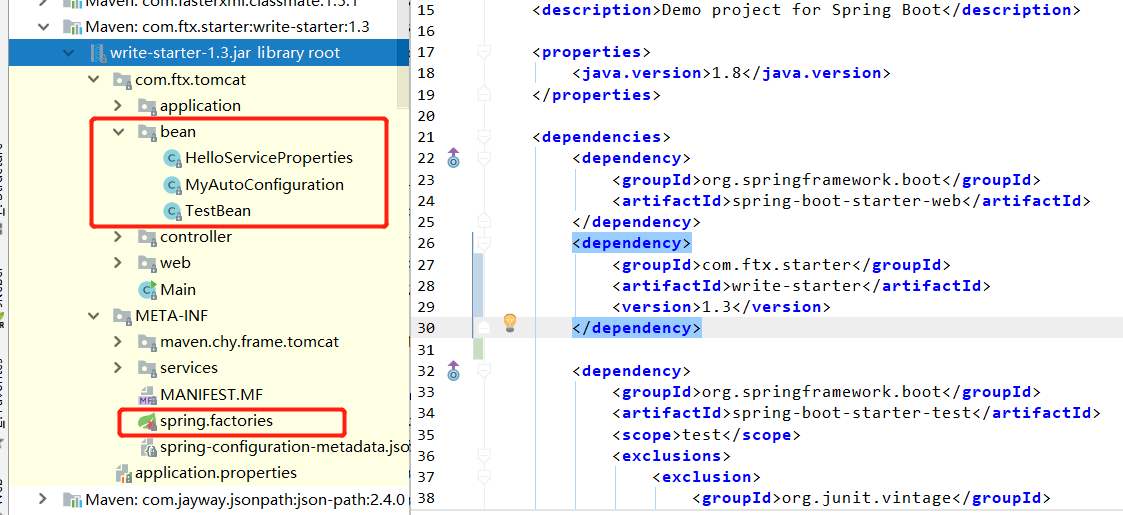Click line number 31 in the gutter
The height and width of the screenshot is (515, 1123).
point(425,350)
